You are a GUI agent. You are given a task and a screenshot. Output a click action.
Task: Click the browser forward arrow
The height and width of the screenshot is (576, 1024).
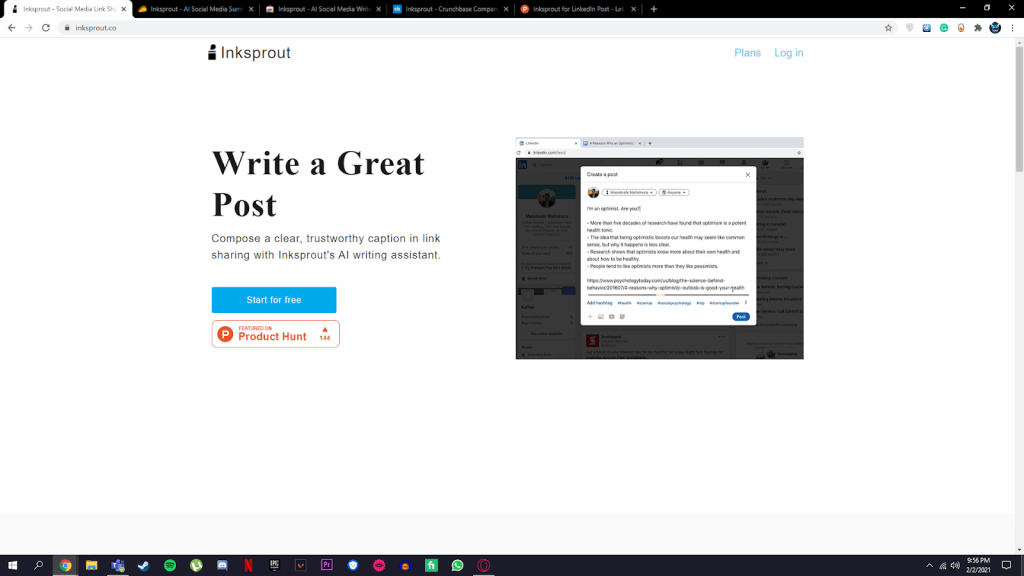[x=29, y=28]
